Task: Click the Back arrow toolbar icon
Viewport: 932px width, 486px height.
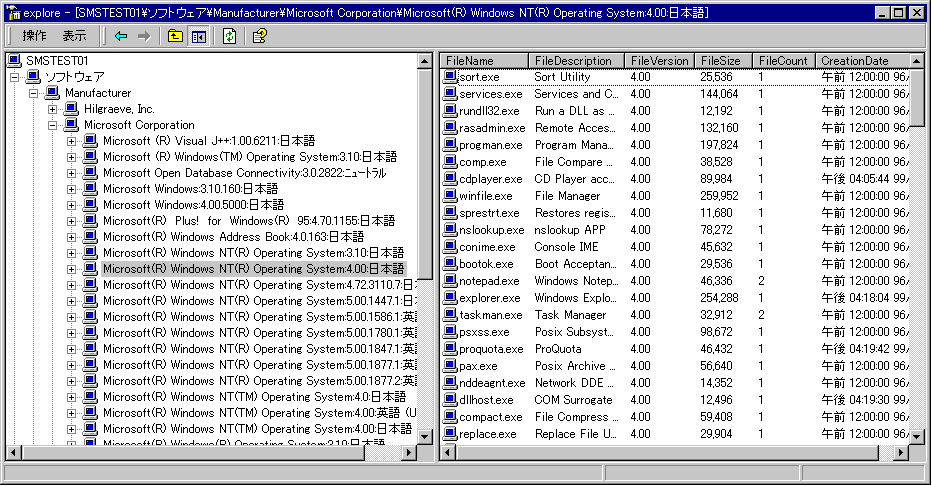Action: [x=121, y=36]
